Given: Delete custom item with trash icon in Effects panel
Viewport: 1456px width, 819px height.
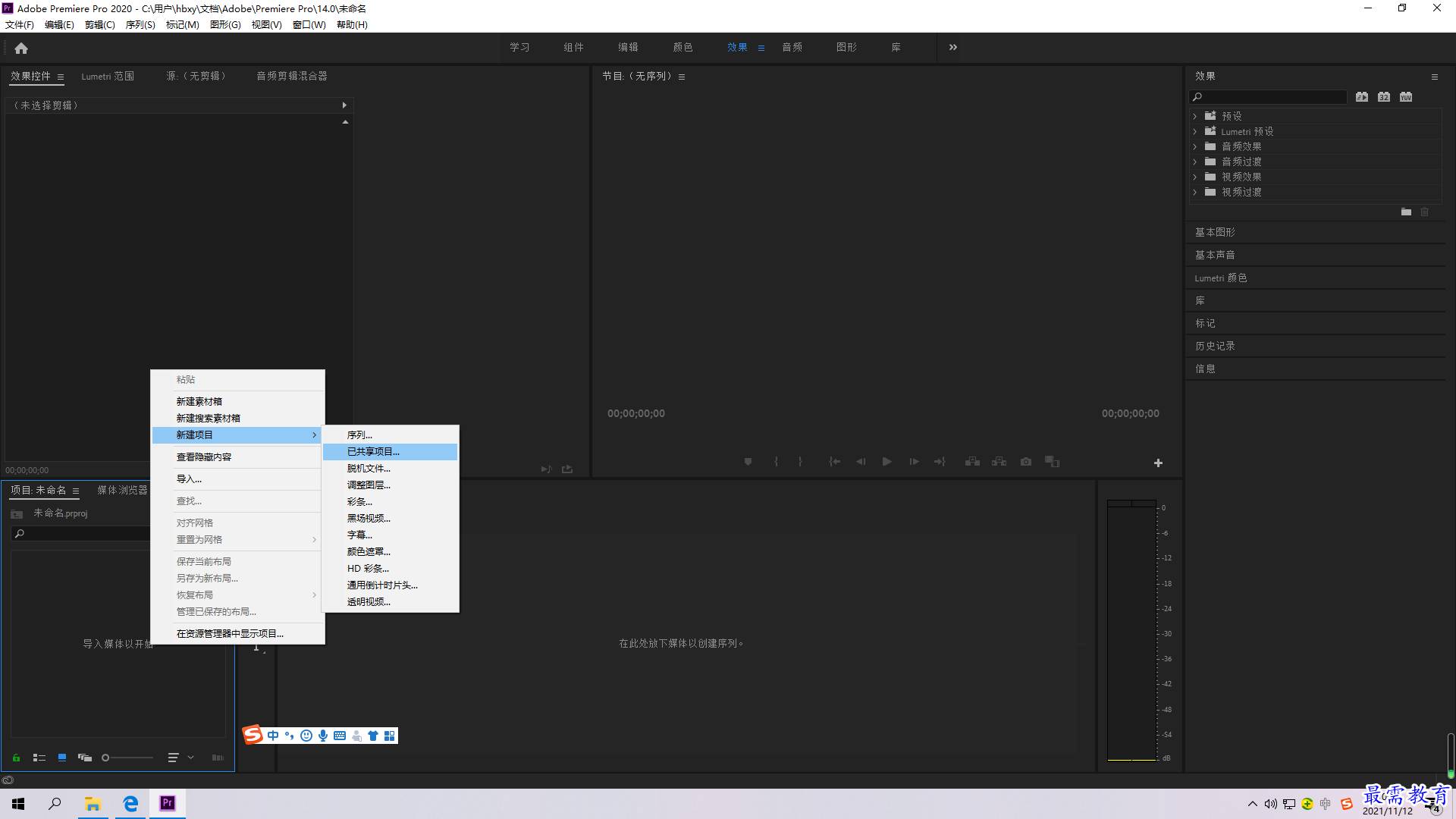Looking at the screenshot, I should [1424, 212].
